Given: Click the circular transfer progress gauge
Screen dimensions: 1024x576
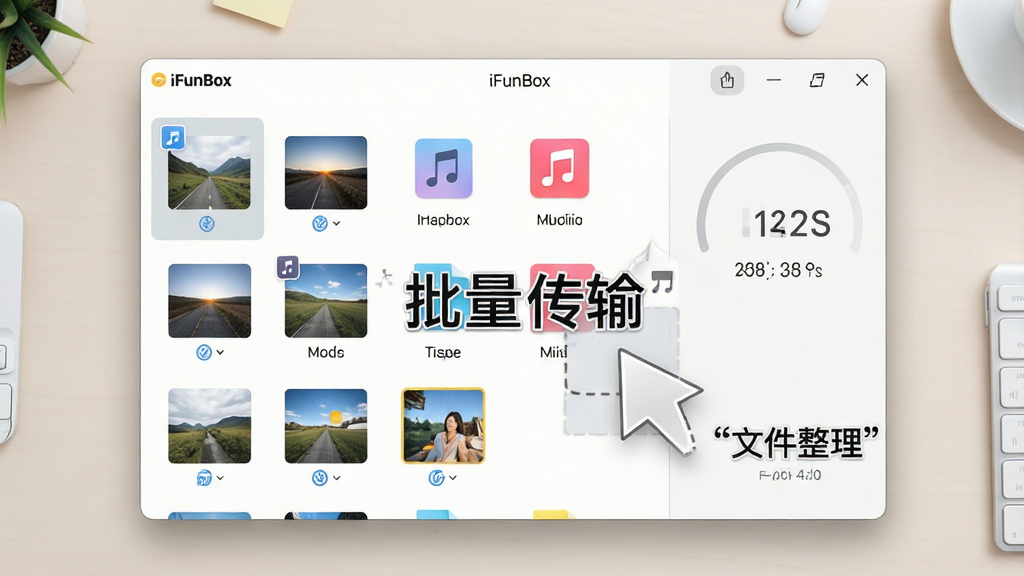Looking at the screenshot, I should coord(780,199).
